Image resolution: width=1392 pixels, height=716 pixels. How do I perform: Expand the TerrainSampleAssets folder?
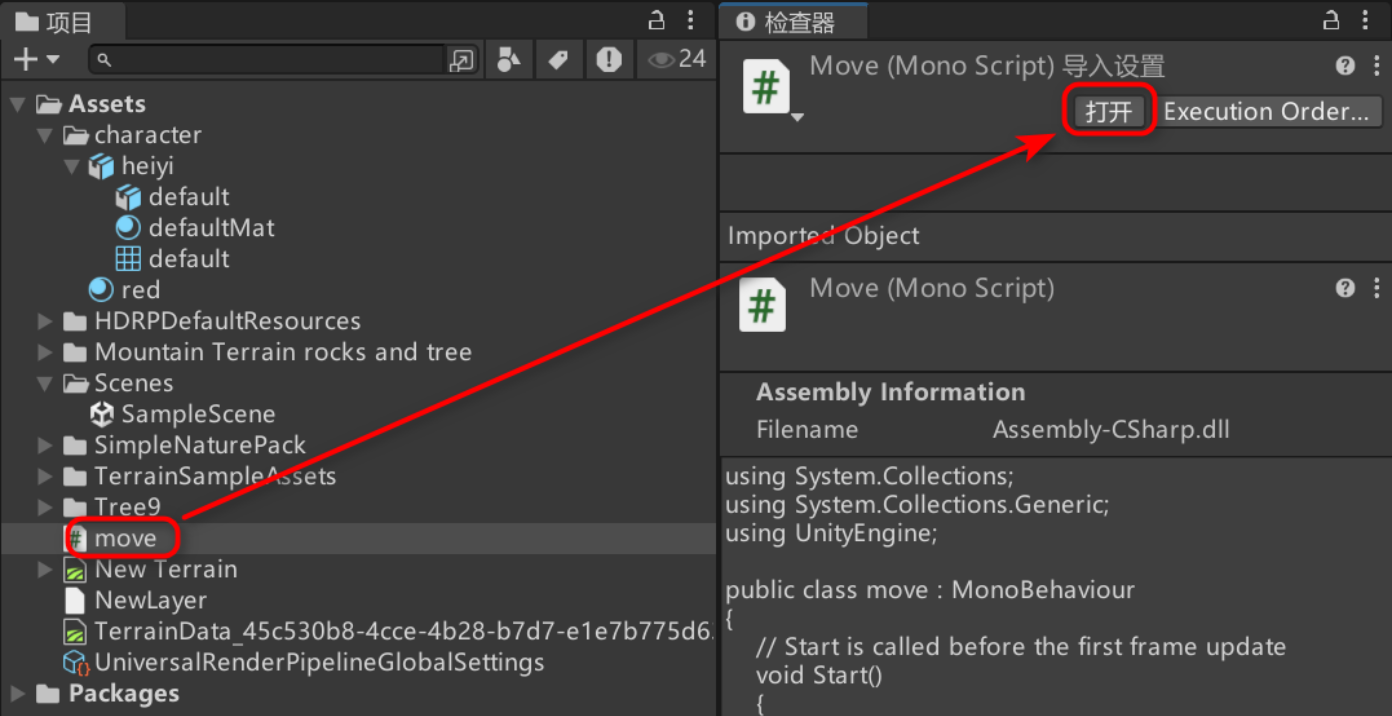click(x=44, y=477)
